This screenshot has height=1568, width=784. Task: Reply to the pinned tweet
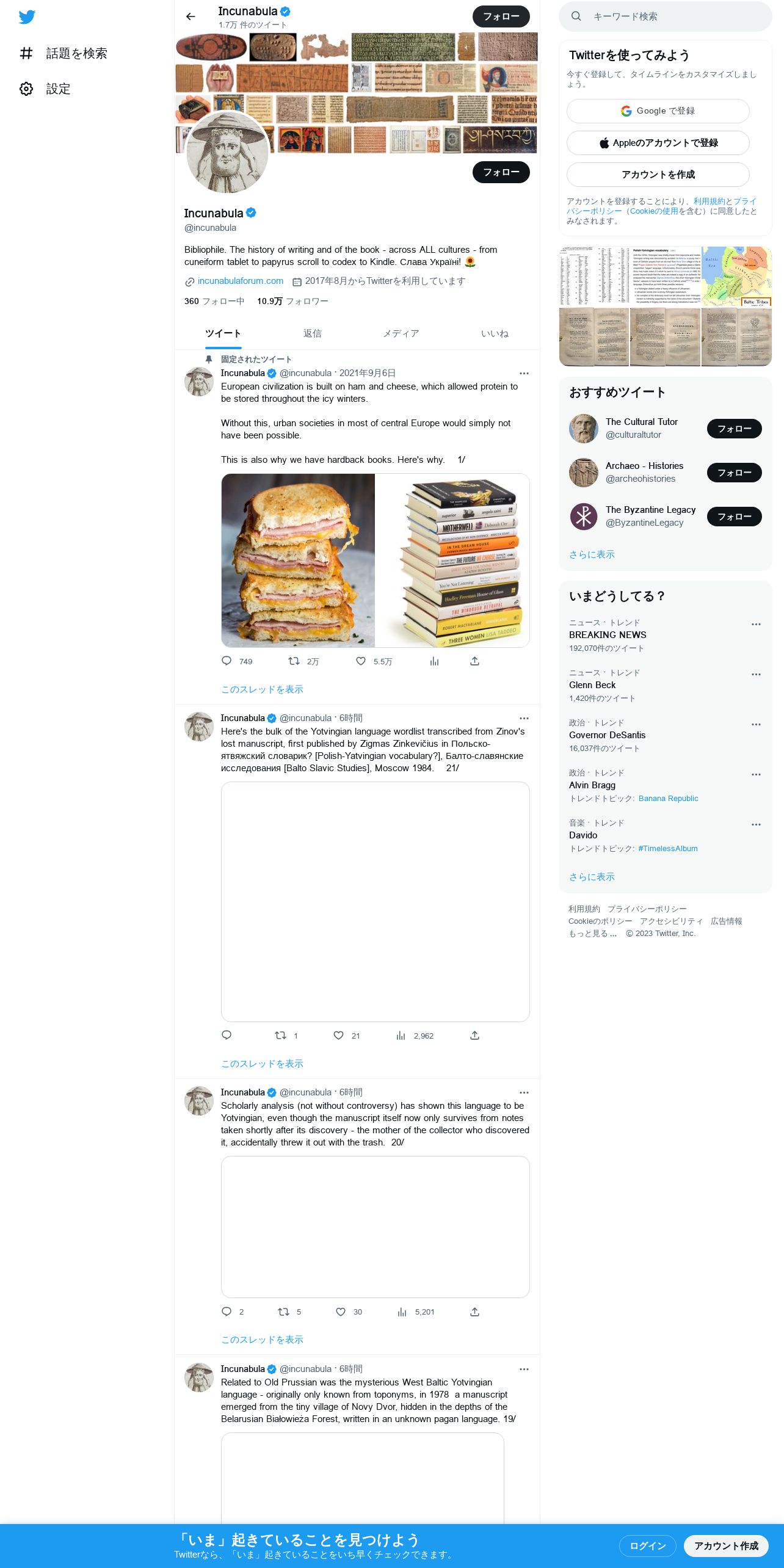(x=227, y=661)
